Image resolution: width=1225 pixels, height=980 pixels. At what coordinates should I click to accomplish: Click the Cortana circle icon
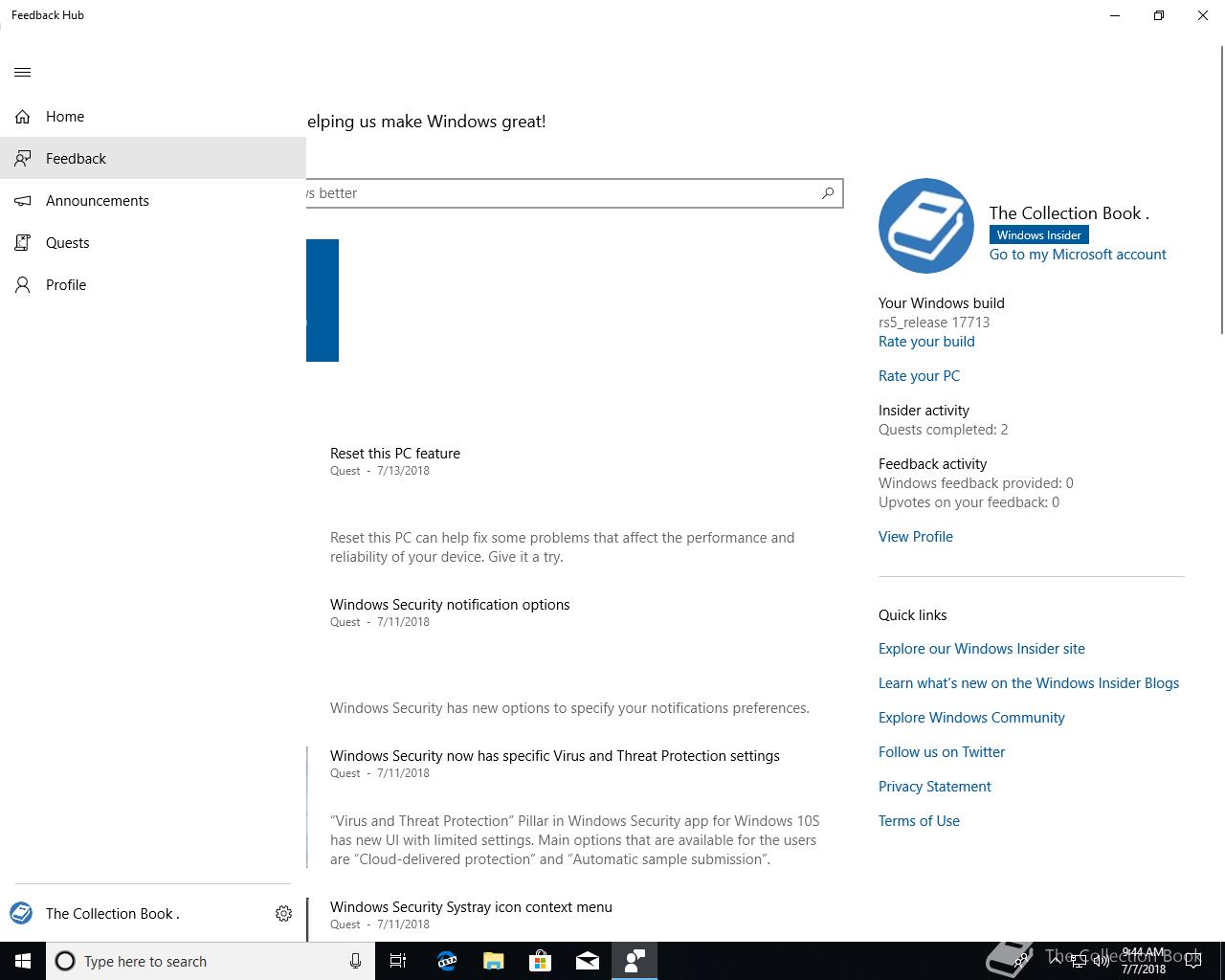(65, 961)
